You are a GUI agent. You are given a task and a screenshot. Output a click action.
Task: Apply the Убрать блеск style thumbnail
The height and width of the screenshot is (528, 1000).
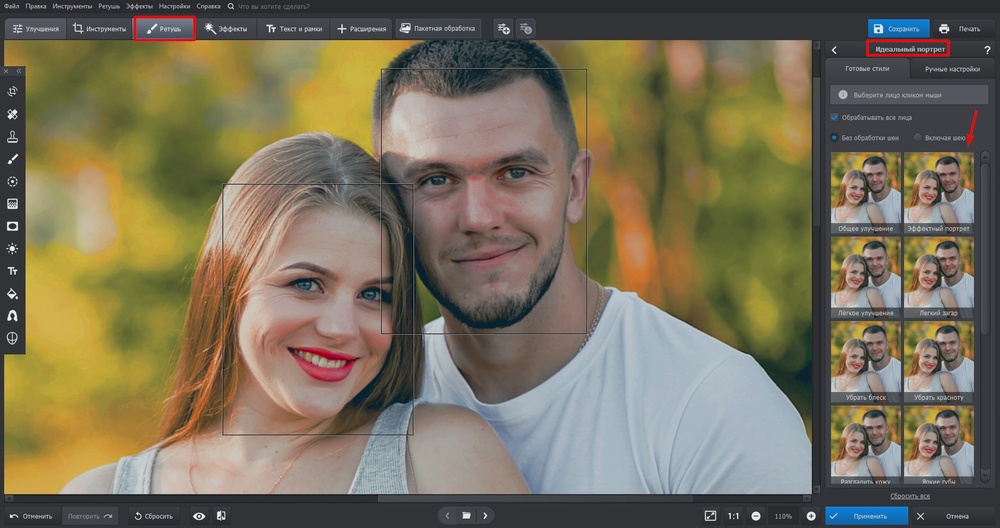point(866,362)
